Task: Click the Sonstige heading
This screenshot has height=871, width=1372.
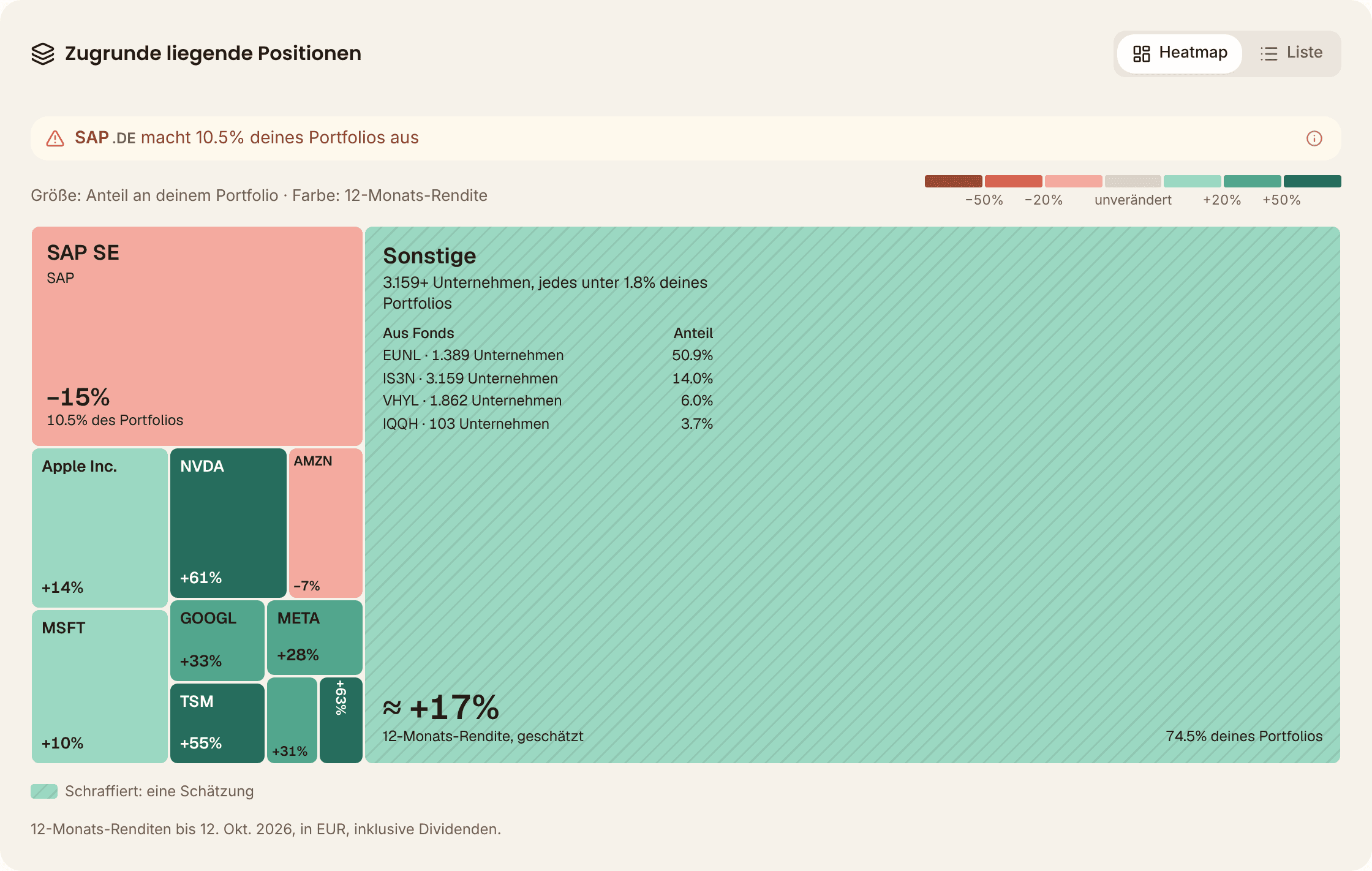Action: click(x=429, y=256)
